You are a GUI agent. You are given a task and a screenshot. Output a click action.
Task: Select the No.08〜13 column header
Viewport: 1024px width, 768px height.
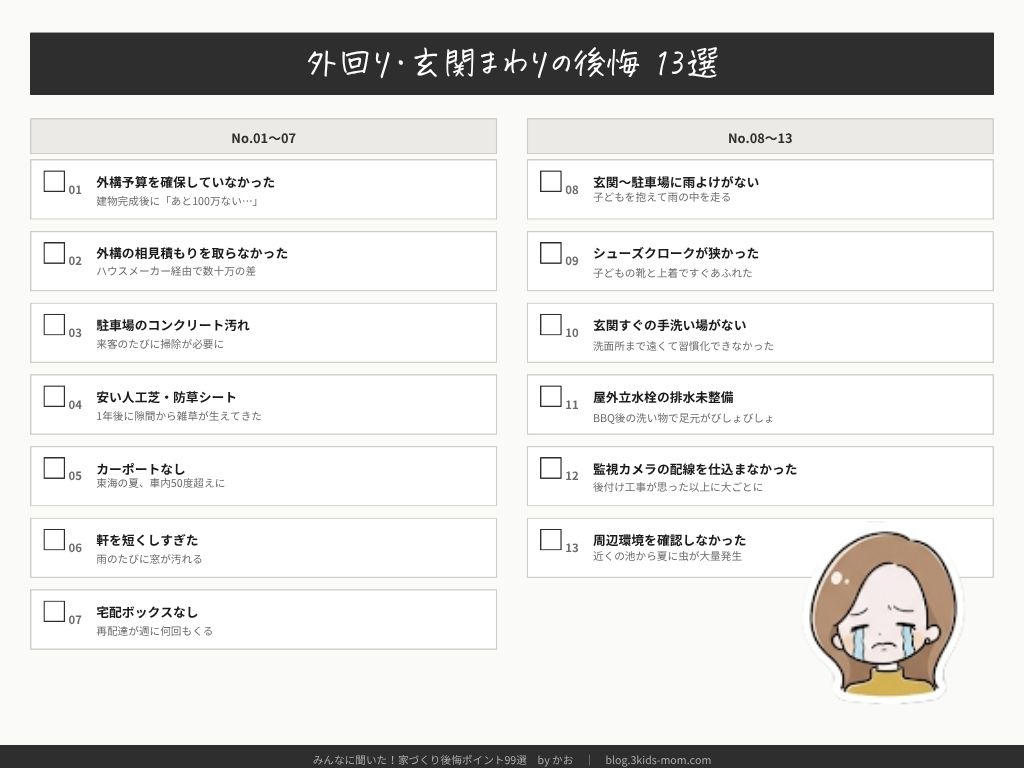(760, 137)
